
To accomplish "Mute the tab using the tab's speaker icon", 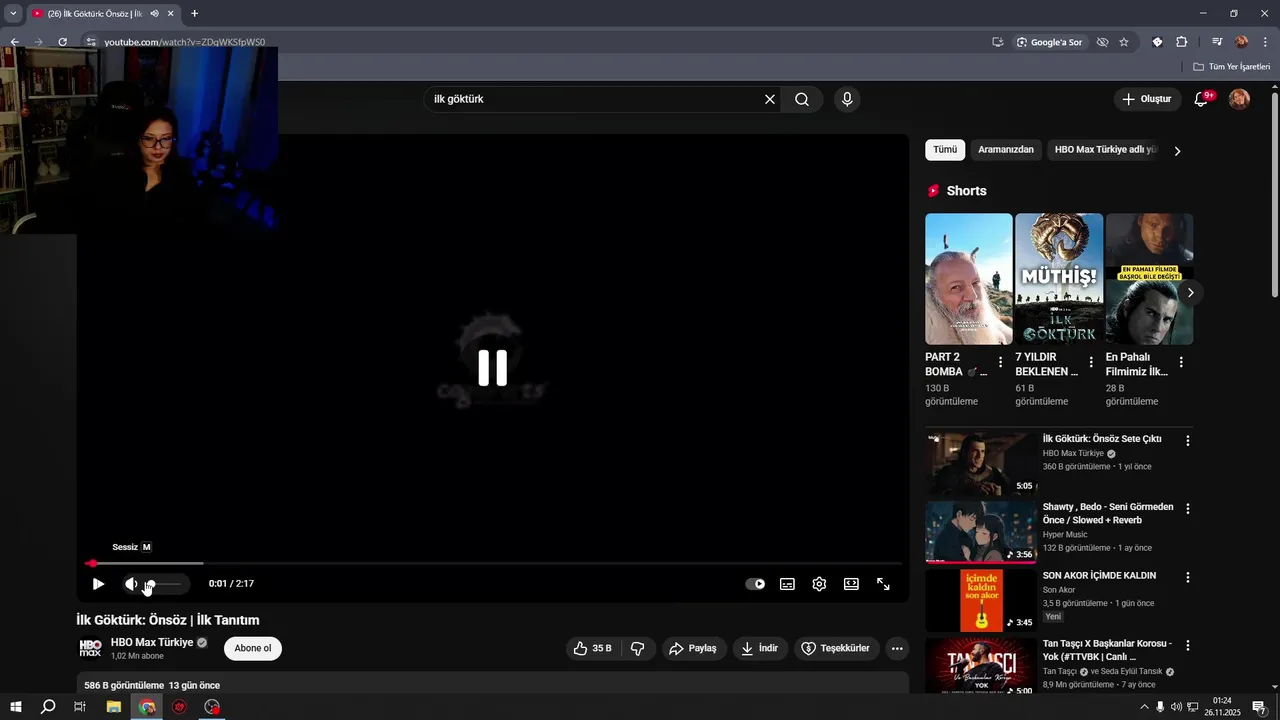I will click(154, 14).
